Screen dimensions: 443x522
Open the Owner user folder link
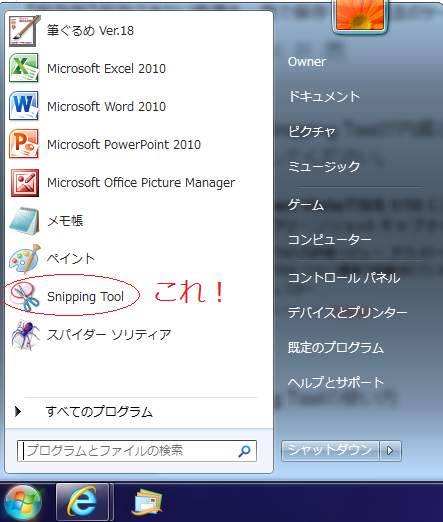pos(307,62)
